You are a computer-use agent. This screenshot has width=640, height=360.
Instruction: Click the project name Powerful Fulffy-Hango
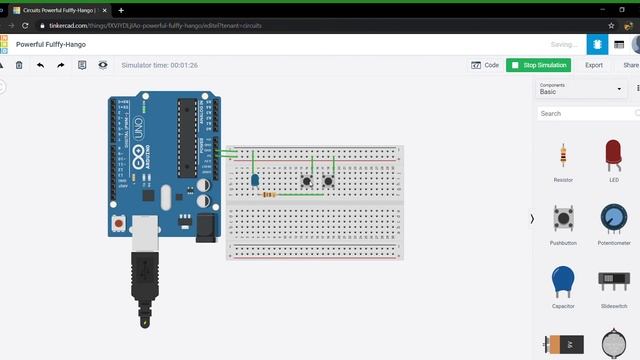click(x=51, y=44)
